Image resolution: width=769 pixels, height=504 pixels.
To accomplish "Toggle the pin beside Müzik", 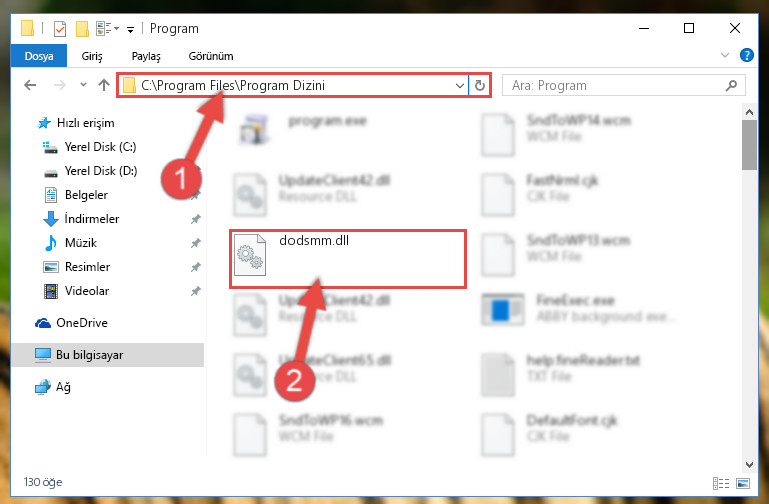I will (x=196, y=243).
